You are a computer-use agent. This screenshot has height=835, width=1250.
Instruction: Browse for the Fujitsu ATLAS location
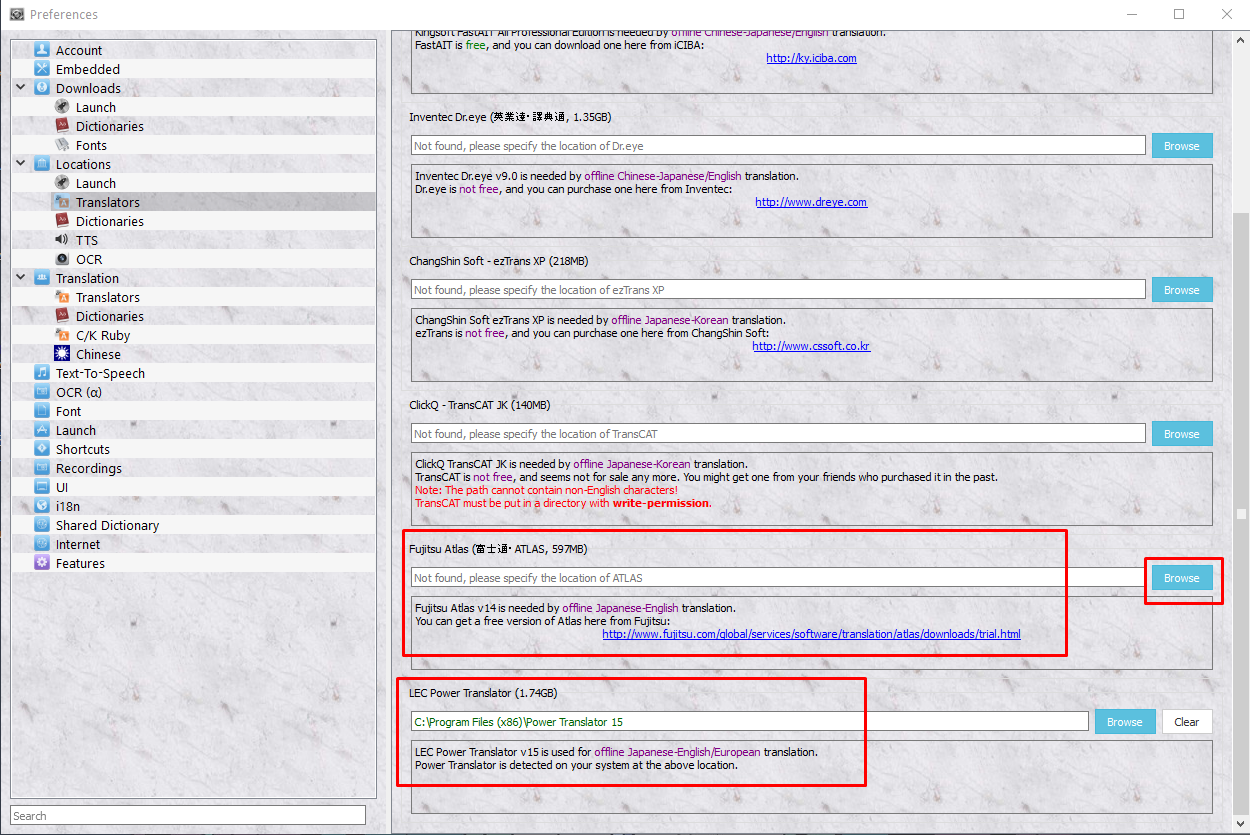tap(1181, 578)
